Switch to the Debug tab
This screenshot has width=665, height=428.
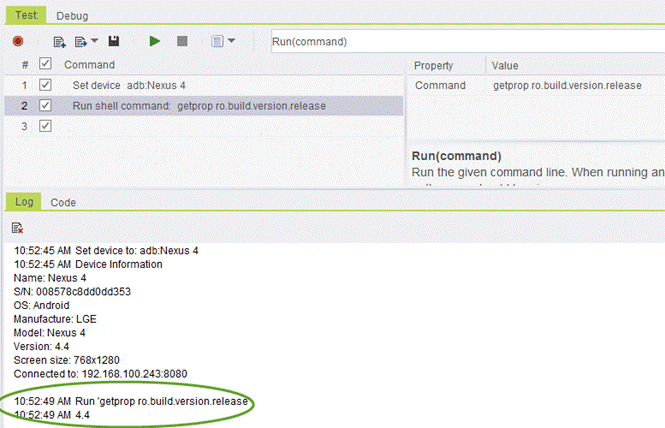[71, 16]
